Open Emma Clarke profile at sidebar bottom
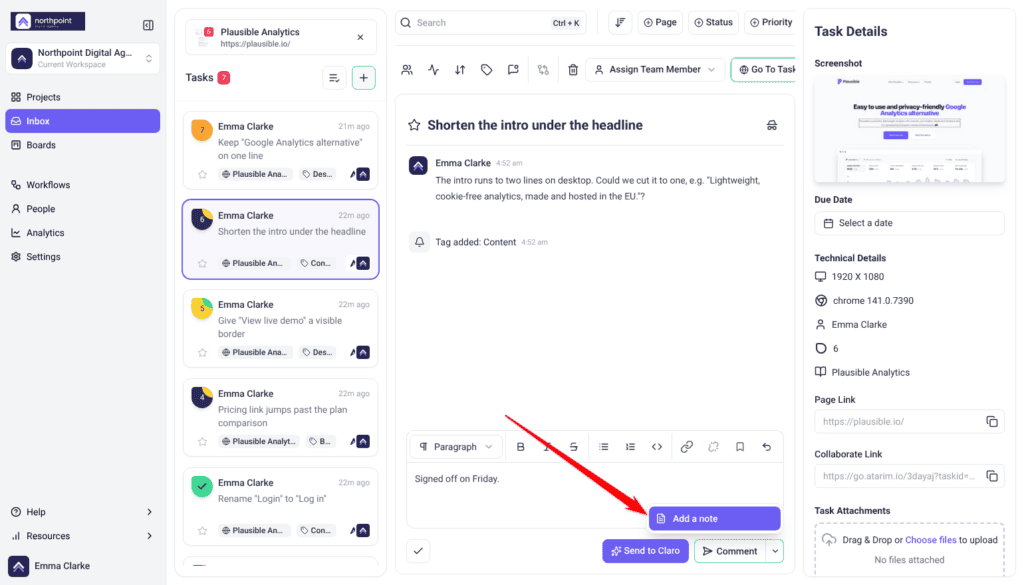This screenshot has width=1024, height=585. pyautogui.click(x=82, y=566)
